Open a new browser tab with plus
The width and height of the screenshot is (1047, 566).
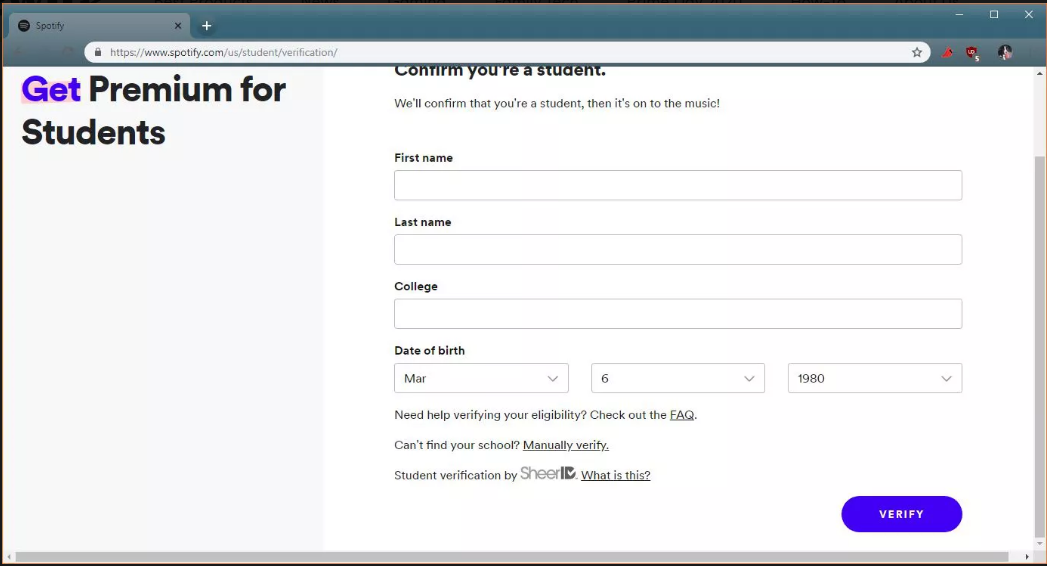tap(206, 25)
